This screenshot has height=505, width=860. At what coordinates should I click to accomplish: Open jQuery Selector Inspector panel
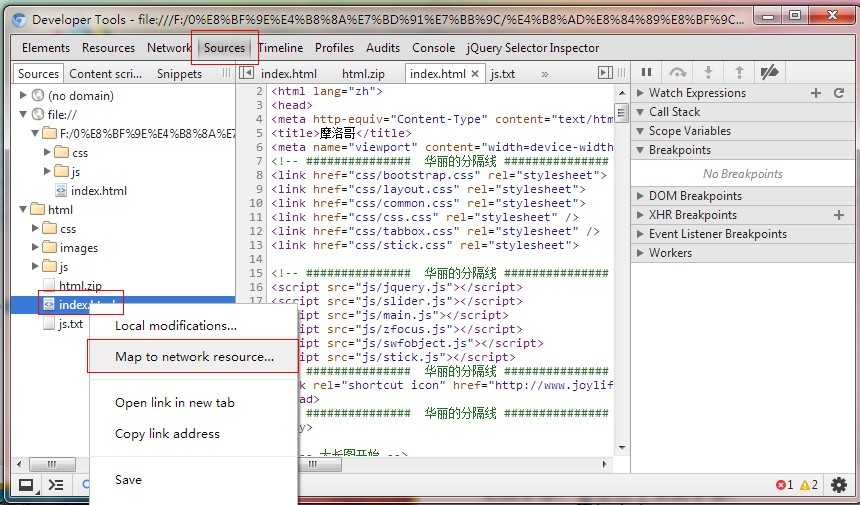(x=533, y=48)
